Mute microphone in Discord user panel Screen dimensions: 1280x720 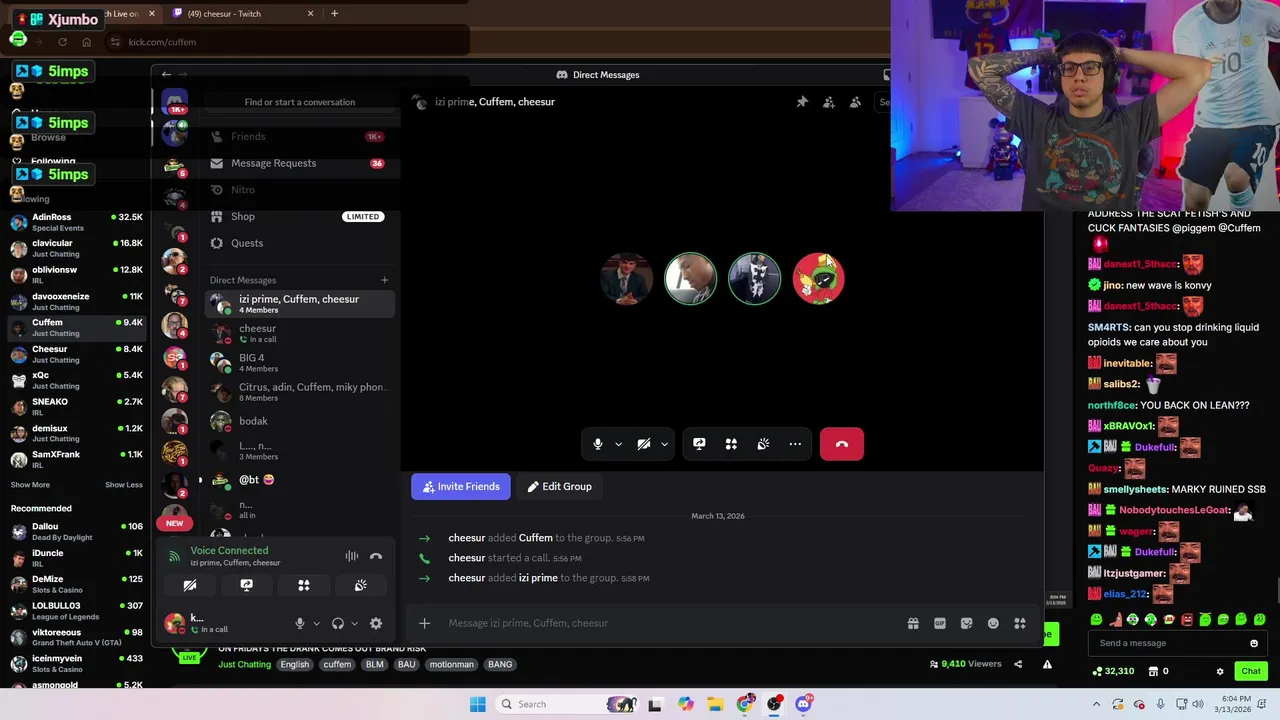(x=299, y=623)
